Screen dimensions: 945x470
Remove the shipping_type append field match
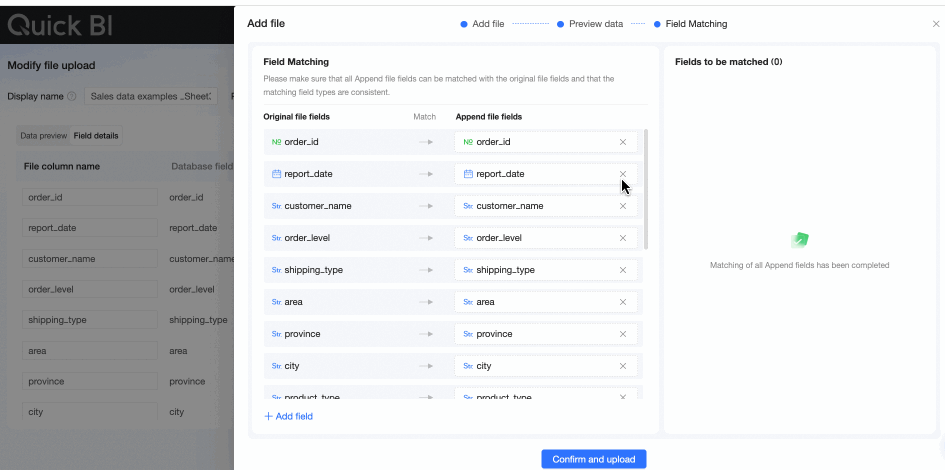pyautogui.click(x=623, y=270)
